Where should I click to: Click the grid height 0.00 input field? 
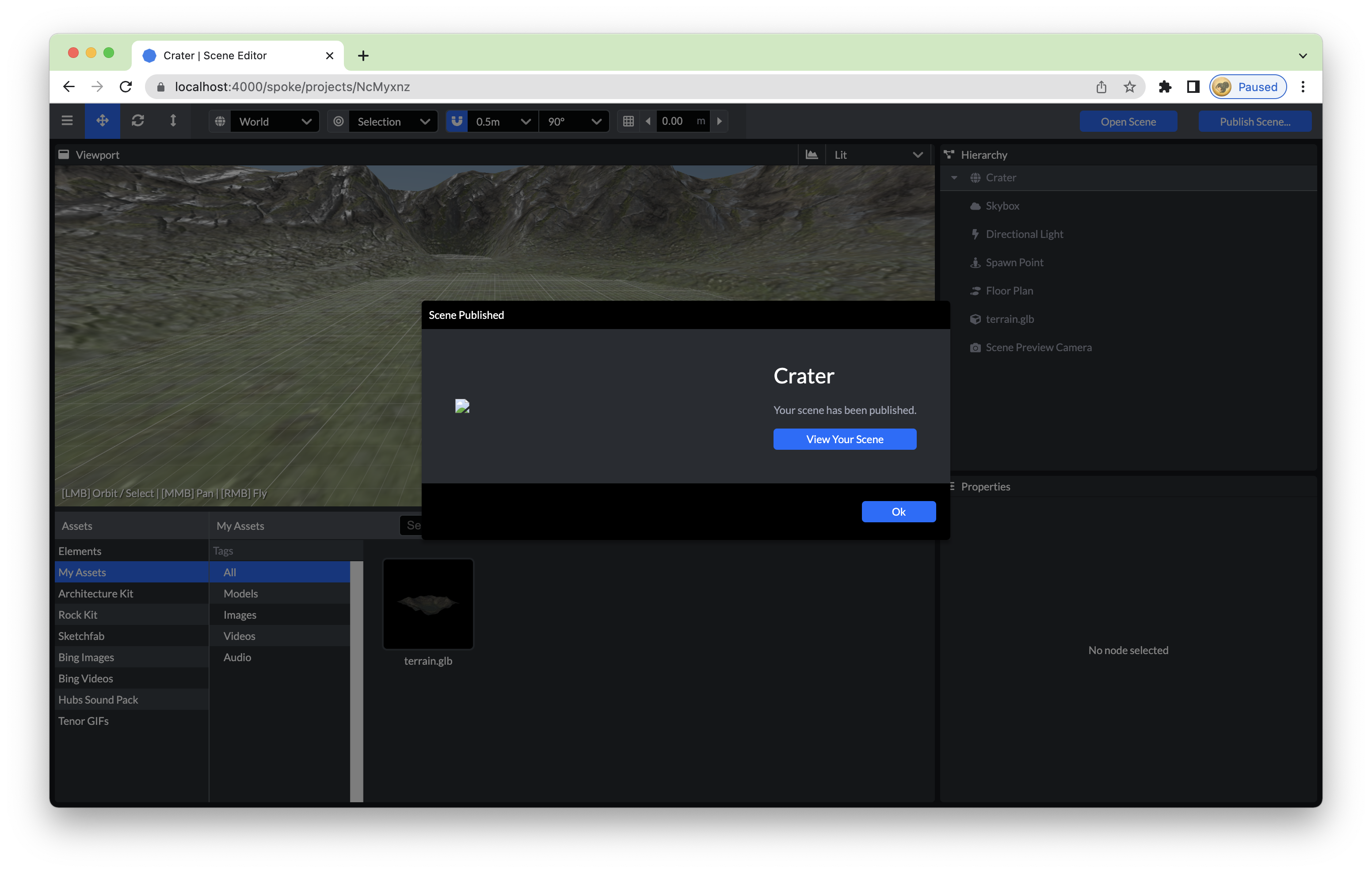tap(682, 122)
